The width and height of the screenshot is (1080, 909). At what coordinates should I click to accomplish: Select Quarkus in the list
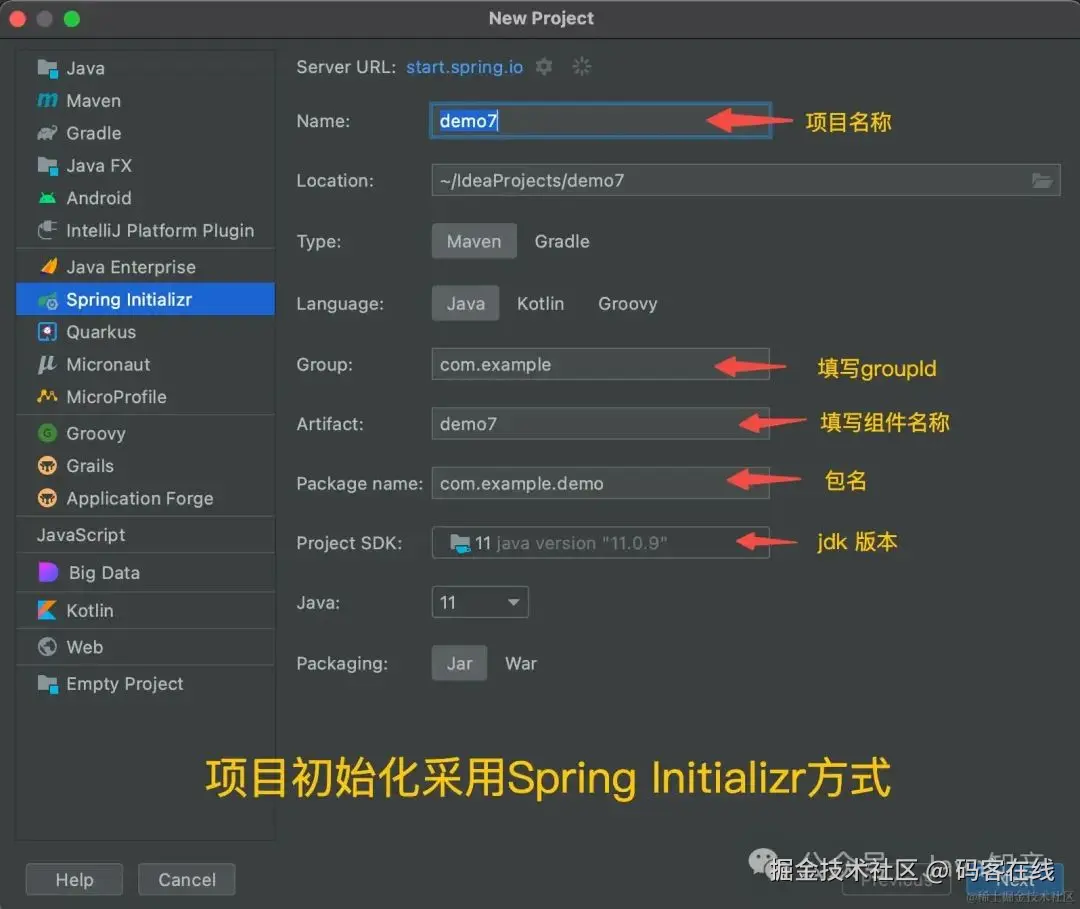click(x=145, y=332)
